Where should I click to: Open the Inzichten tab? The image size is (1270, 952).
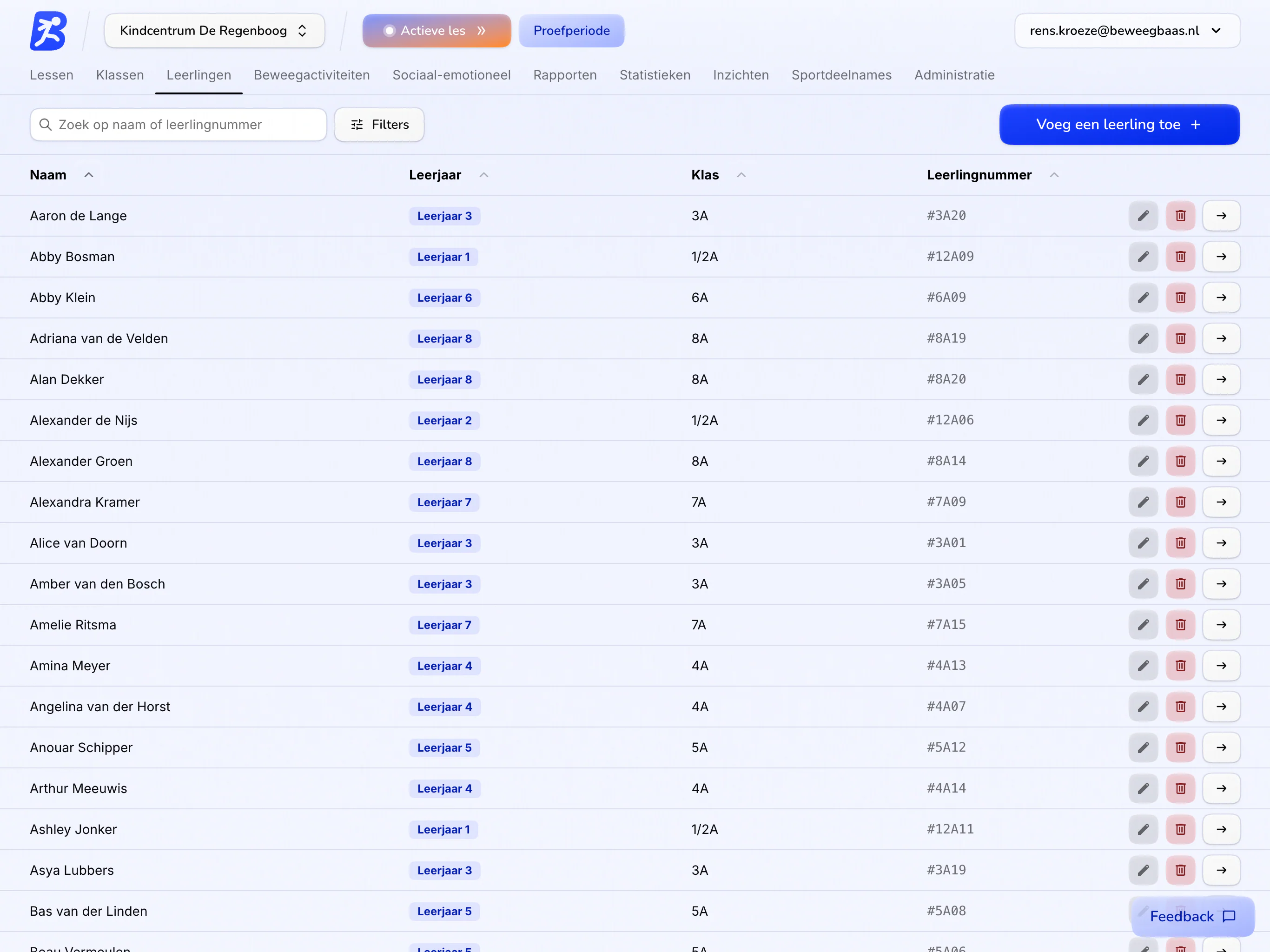pyautogui.click(x=741, y=75)
